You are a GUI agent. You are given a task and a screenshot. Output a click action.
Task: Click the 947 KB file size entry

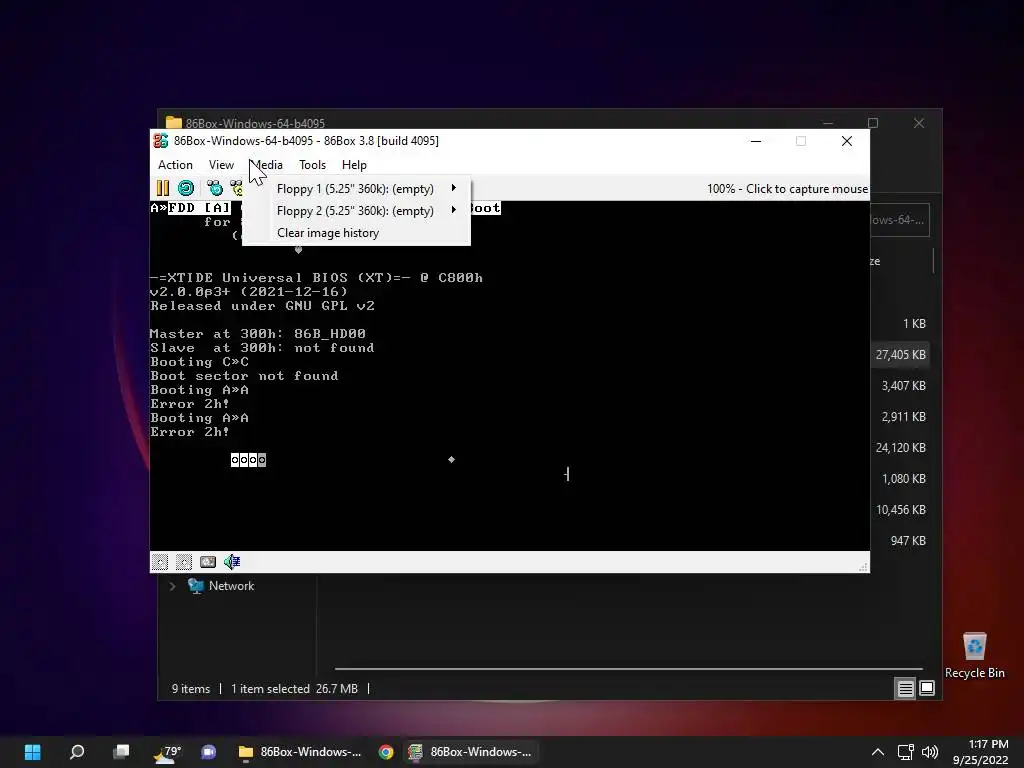pyautogui.click(x=908, y=541)
